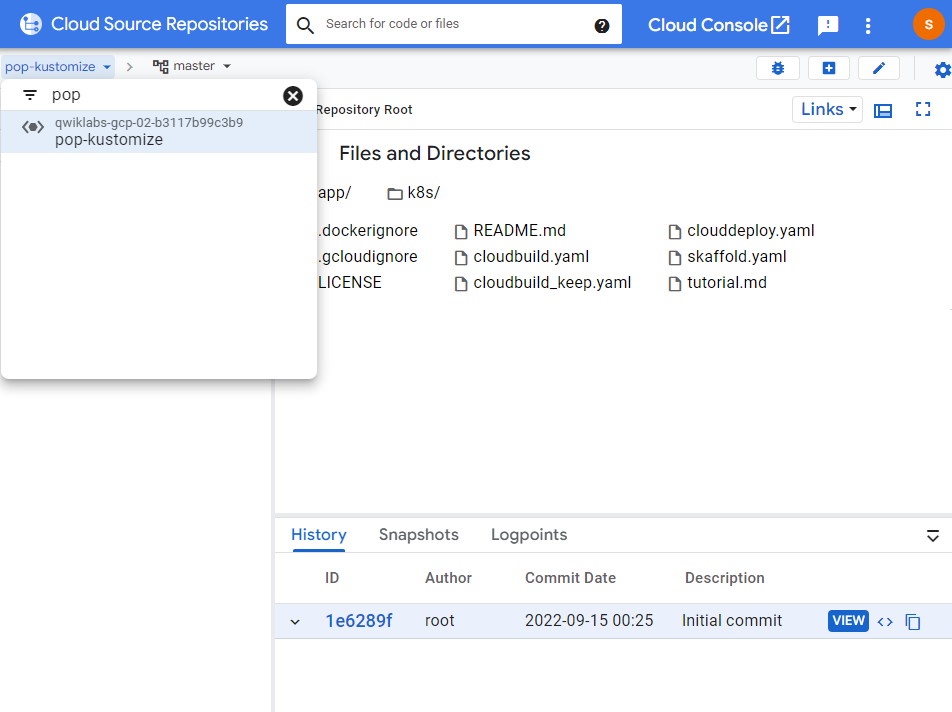The height and width of the screenshot is (712, 952).
Task: Switch to the Snapshots tab
Action: pyautogui.click(x=419, y=535)
